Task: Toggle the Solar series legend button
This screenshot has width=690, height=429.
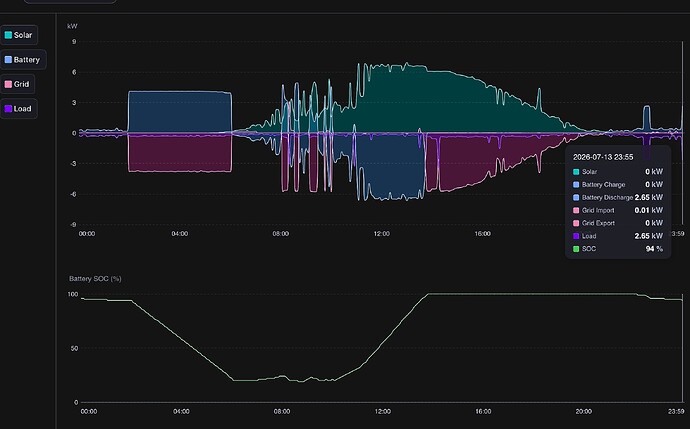Action: [x=19, y=35]
